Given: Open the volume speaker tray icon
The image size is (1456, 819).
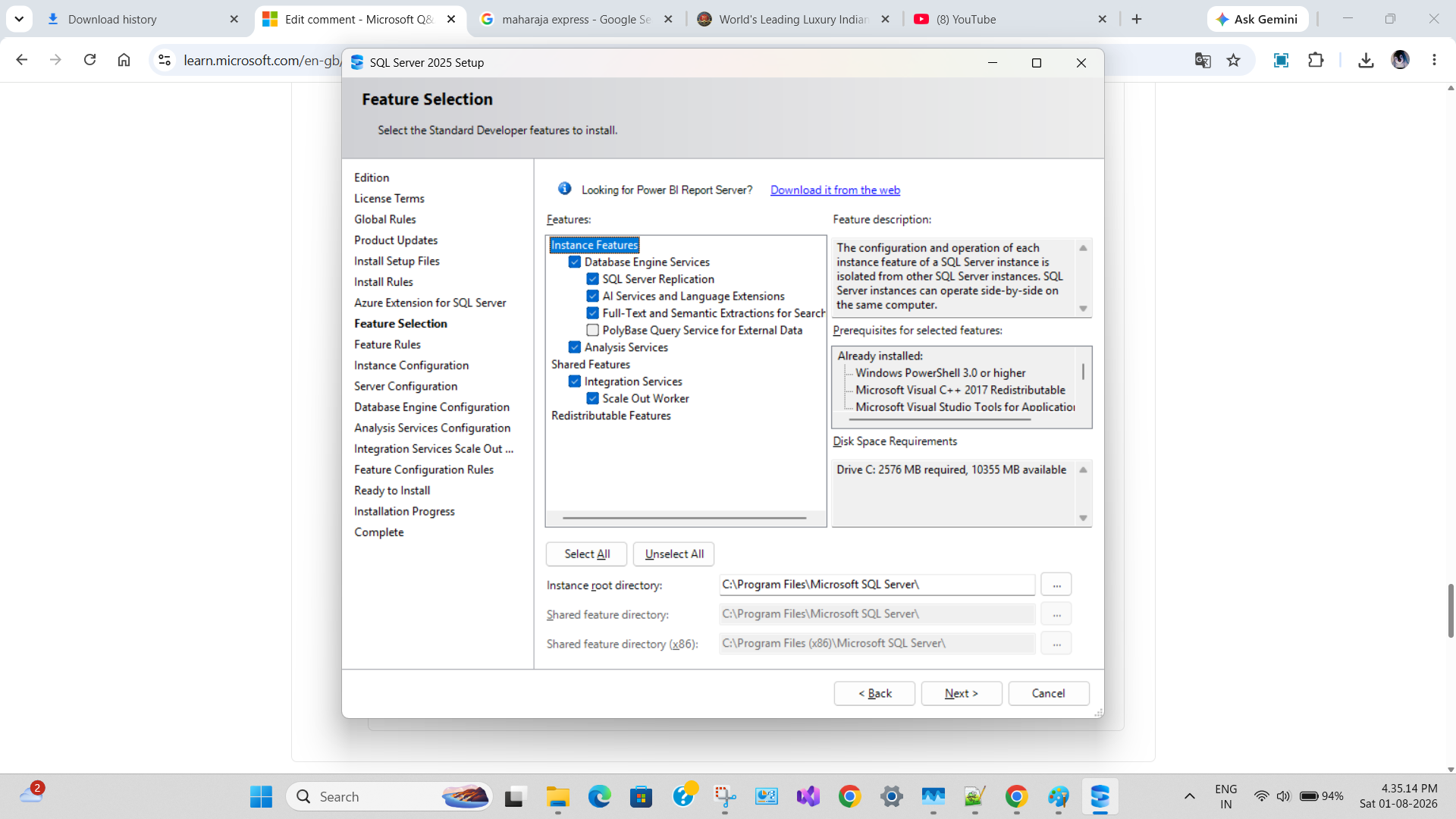Looking at the screenshot, I should pos(1283,796).
